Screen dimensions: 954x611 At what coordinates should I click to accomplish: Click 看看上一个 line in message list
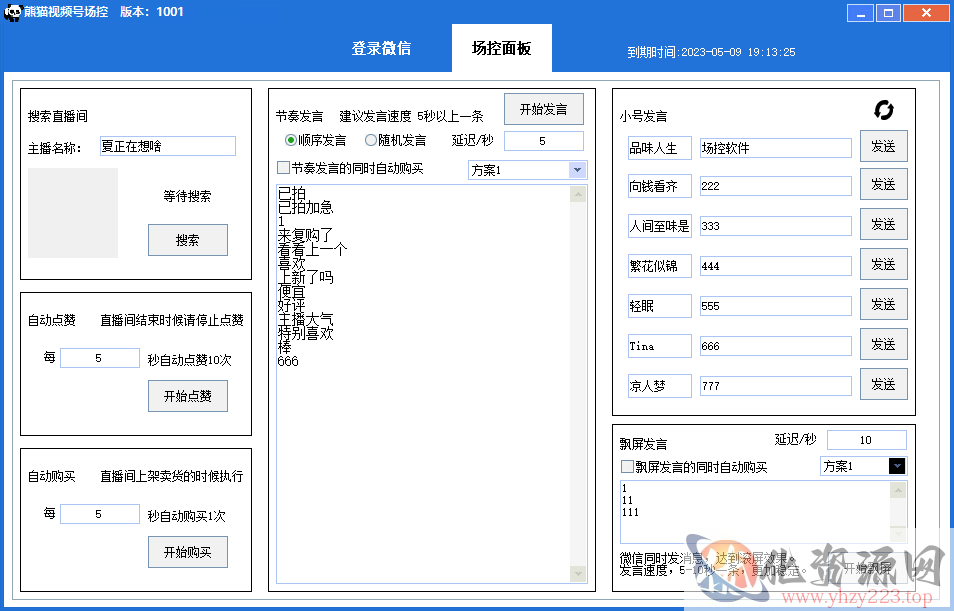coord(312,250)
